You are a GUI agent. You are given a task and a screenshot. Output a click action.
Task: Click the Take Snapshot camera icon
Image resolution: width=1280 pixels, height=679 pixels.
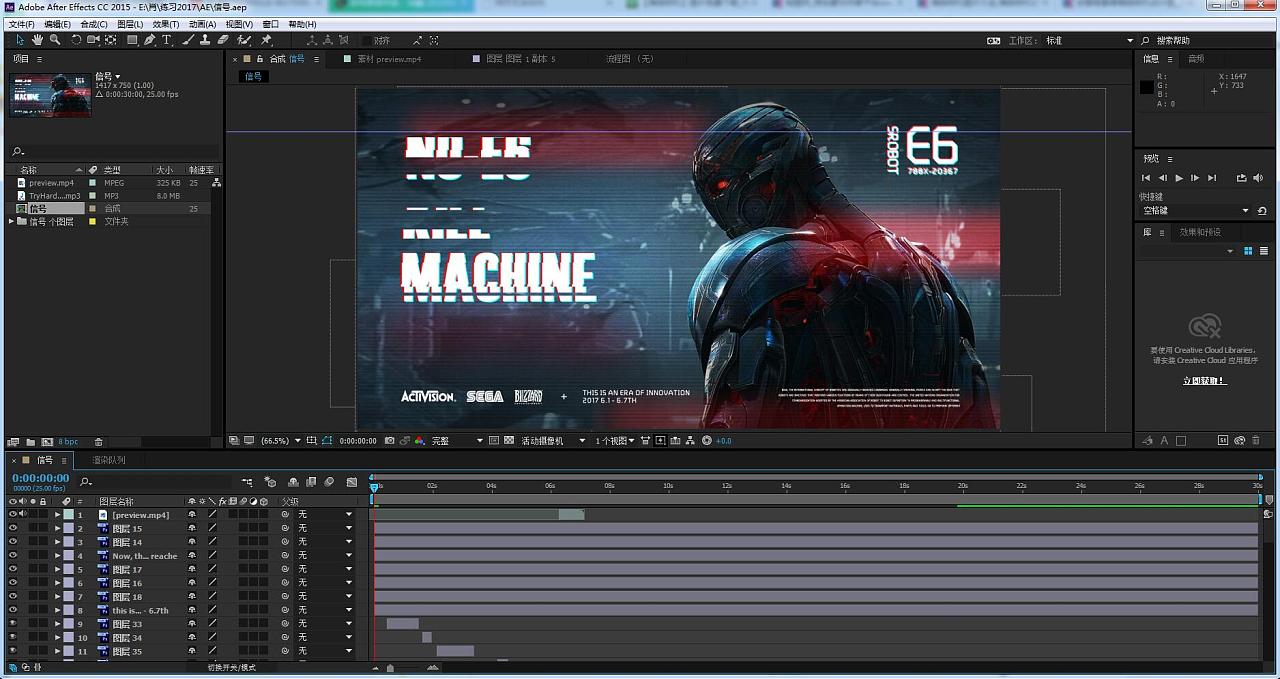click(390, 440)
